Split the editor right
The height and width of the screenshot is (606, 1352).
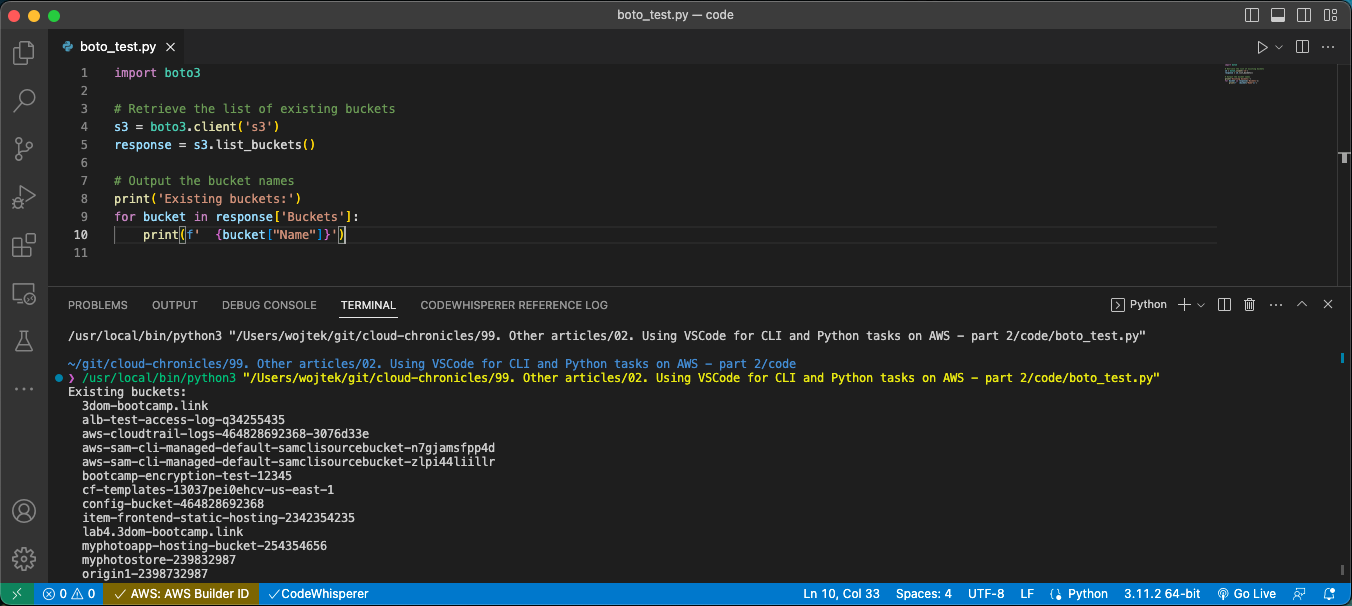point(1303,47)
